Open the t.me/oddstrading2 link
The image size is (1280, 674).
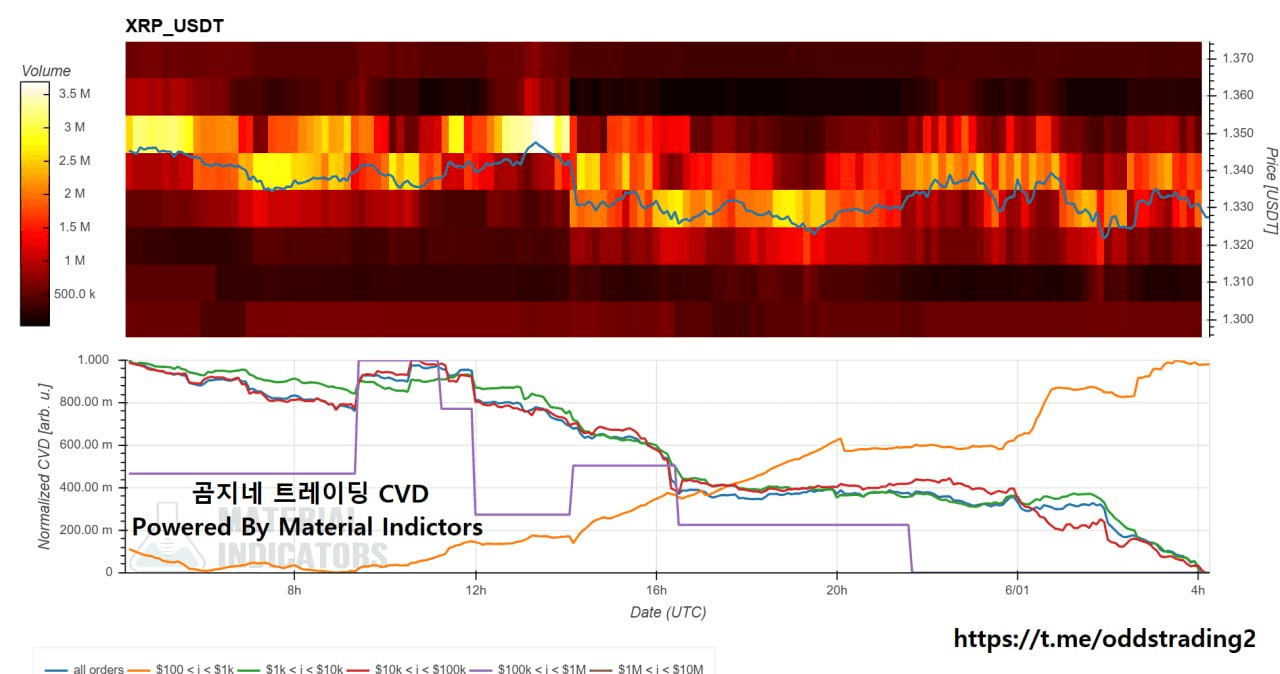coord(1104,638)
